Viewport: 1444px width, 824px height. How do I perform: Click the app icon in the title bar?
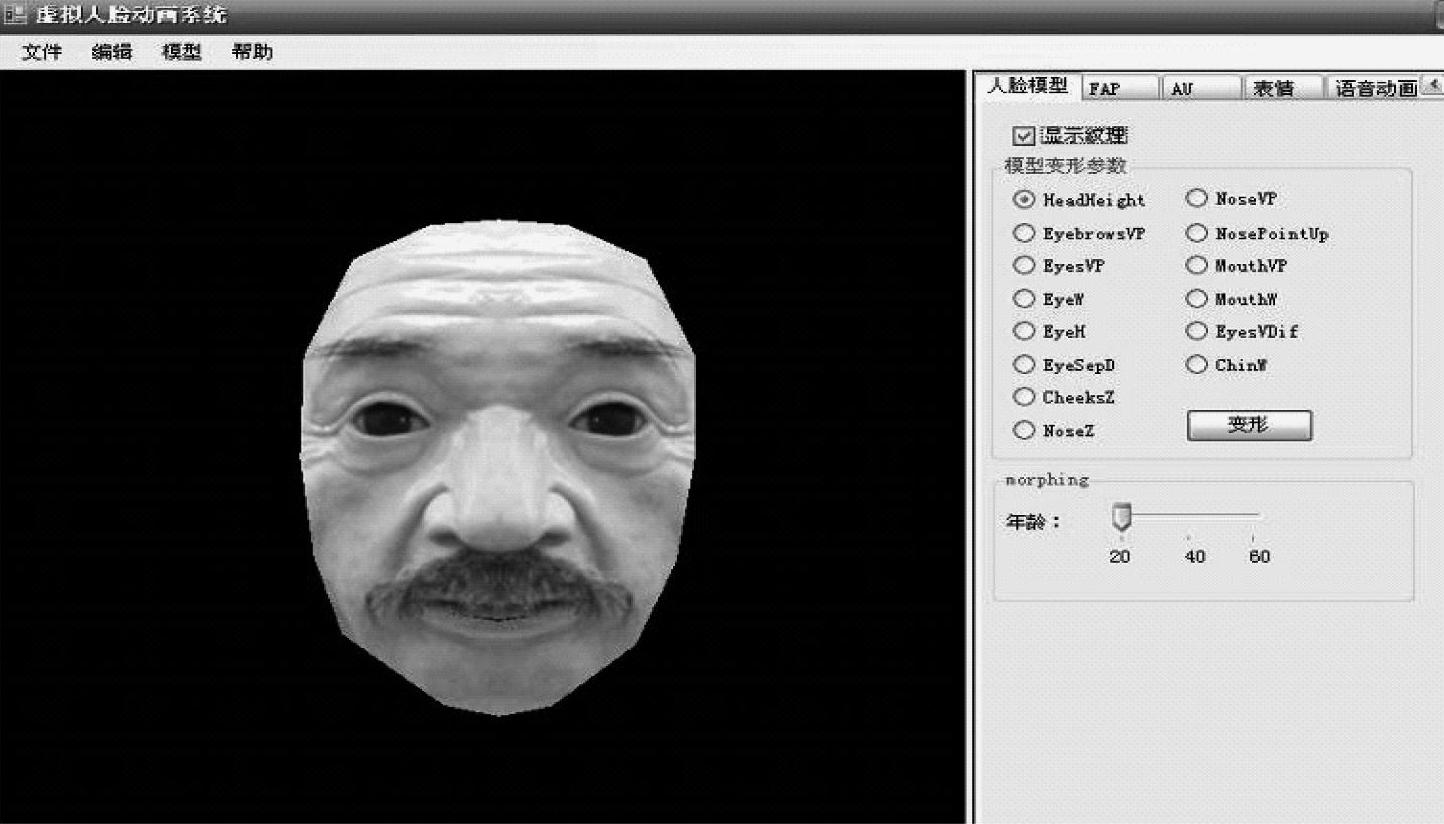(15, 15)
